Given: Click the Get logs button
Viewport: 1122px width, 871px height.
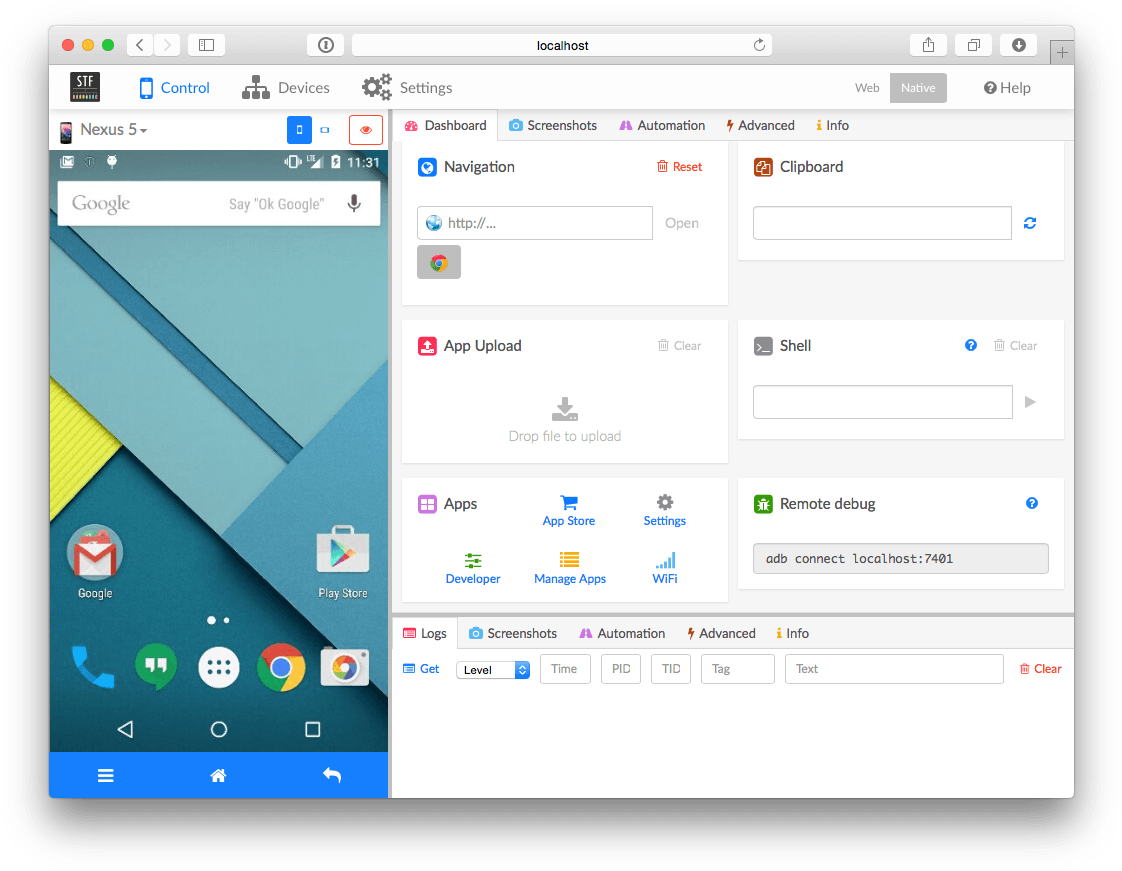Looking at the screenshot, I should pyautogui.click(x=421, y=668).
